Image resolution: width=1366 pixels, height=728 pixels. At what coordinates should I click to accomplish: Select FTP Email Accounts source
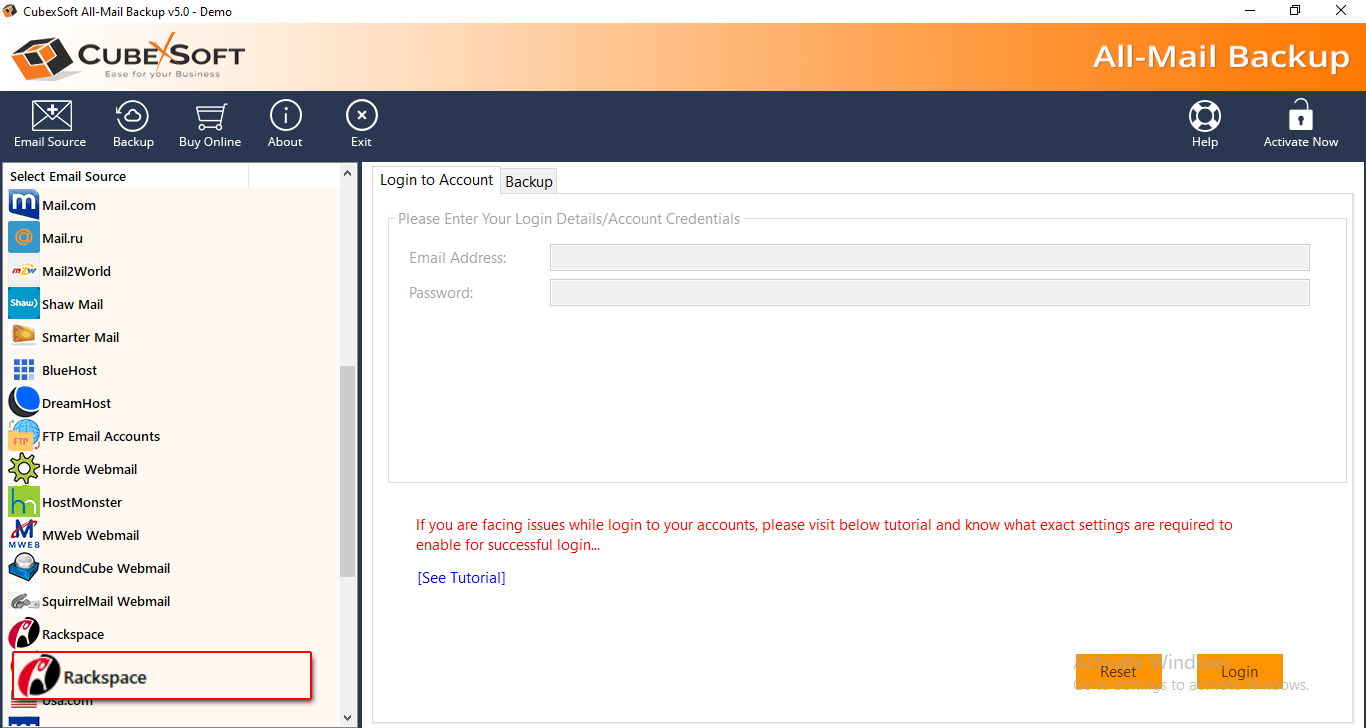pos(100,436)
